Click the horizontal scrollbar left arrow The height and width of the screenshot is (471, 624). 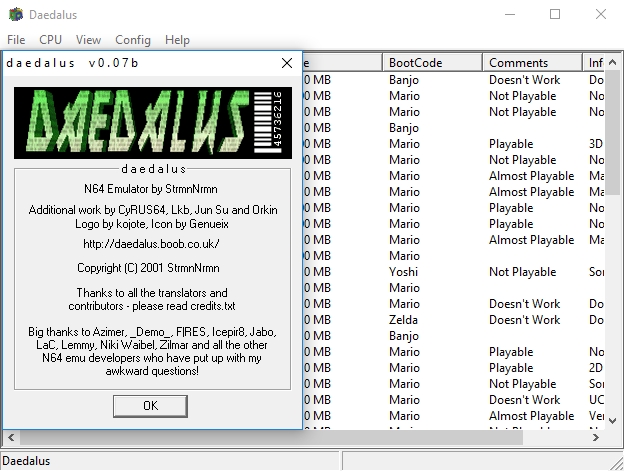11,438
